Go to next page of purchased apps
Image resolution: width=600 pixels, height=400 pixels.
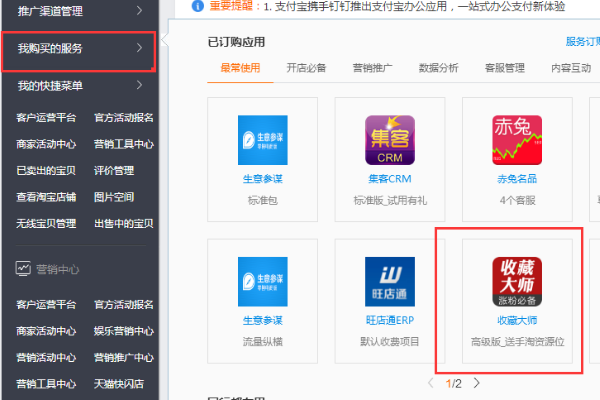tap(476, 383)
